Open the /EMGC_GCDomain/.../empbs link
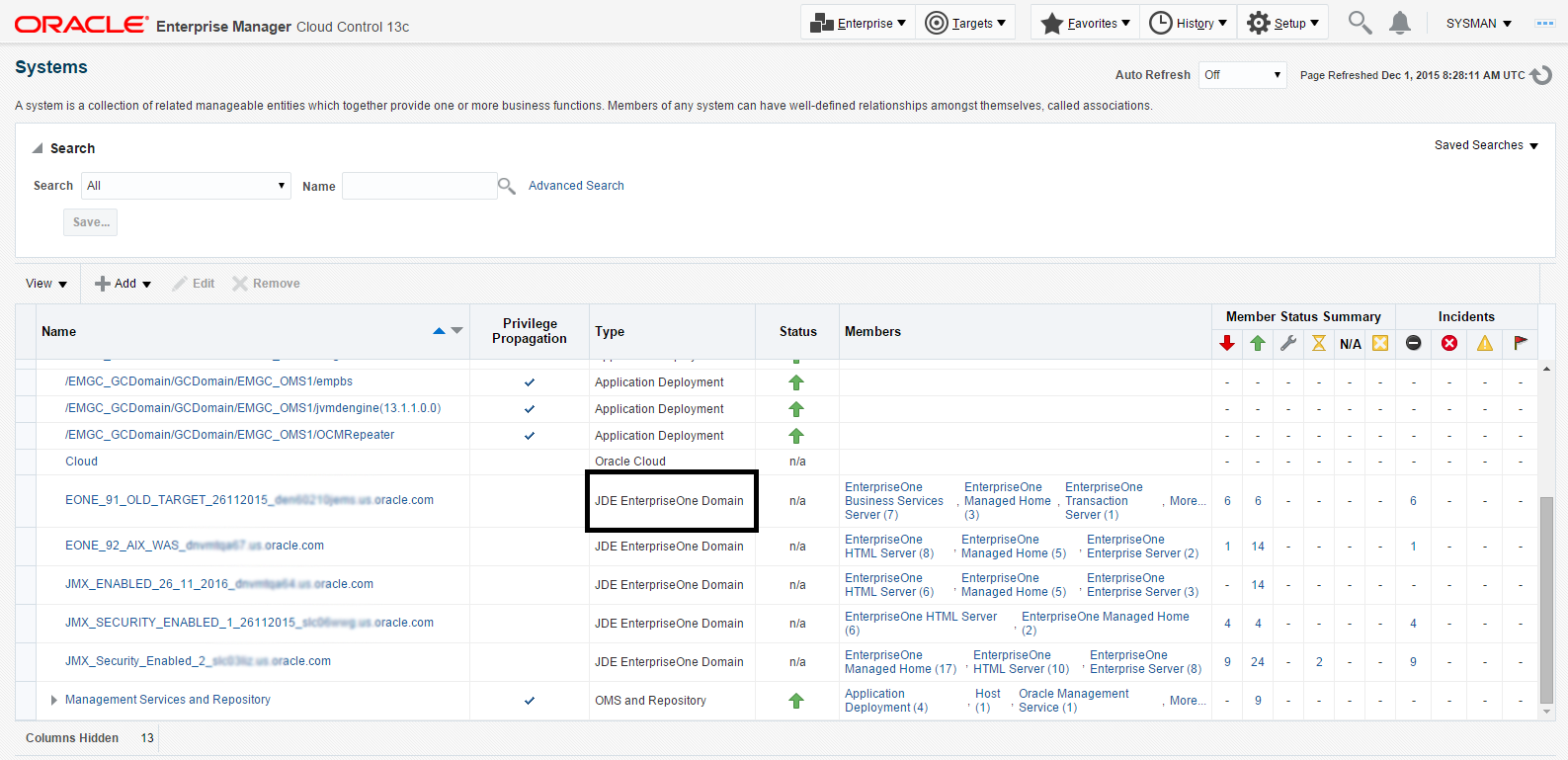This screenshot has width=1568, height=760. pos(208,381)
